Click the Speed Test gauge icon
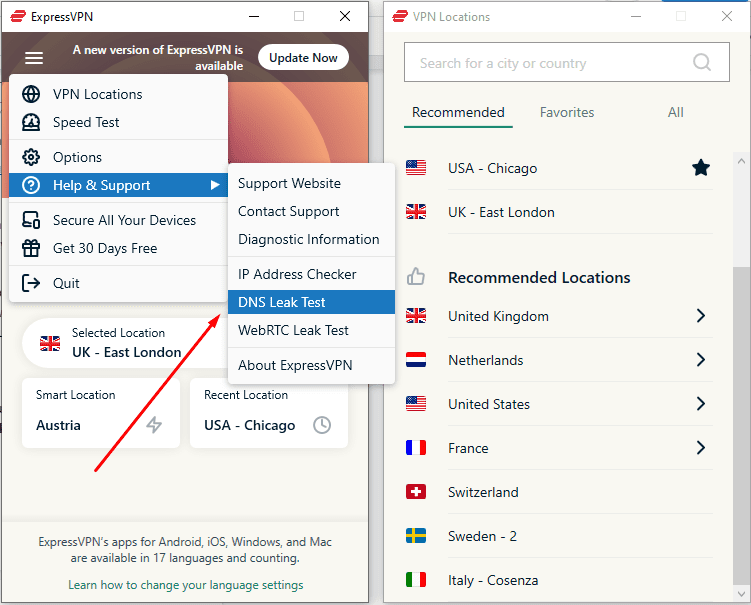 click(31, 122)
